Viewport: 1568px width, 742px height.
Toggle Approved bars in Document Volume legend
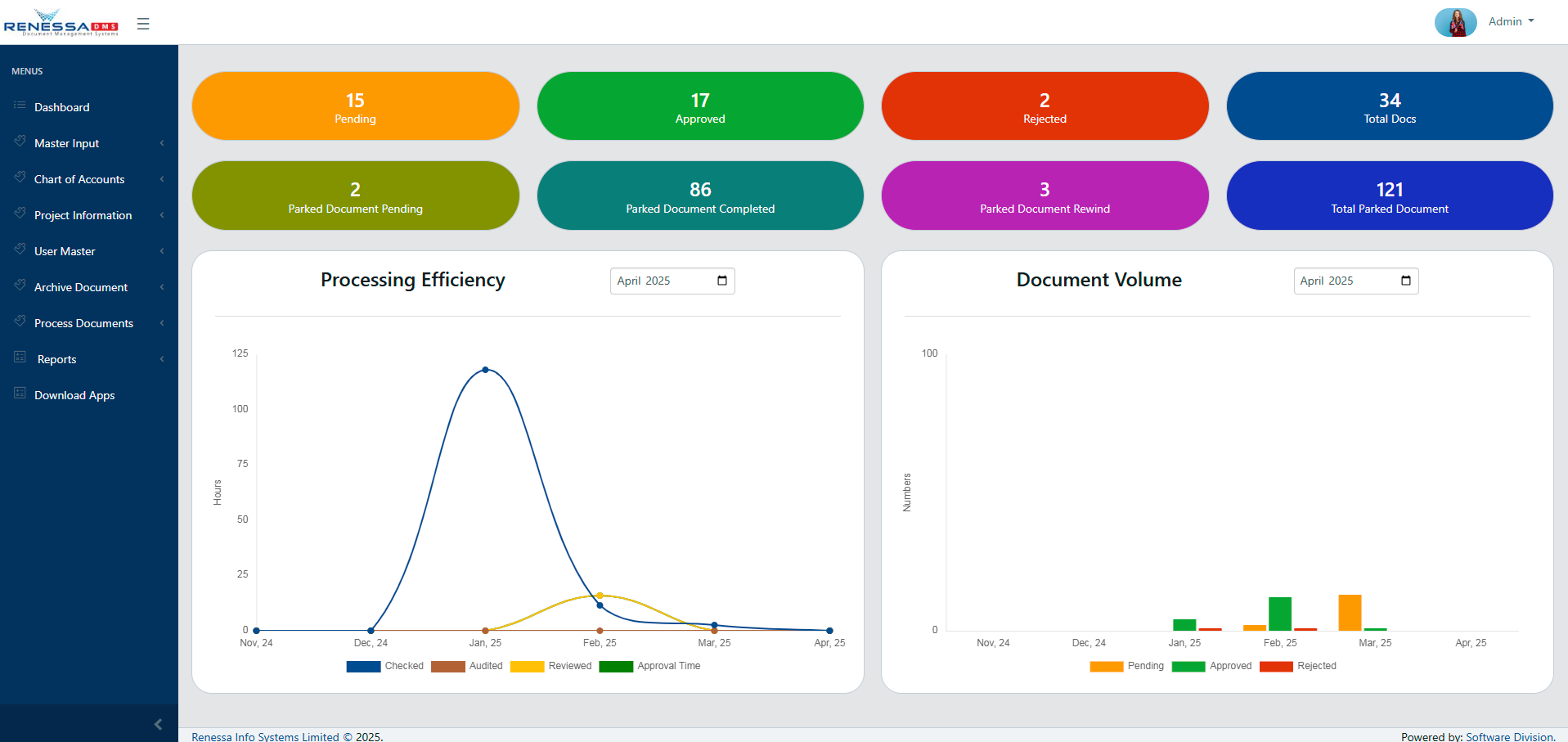tap(1188, 666)
